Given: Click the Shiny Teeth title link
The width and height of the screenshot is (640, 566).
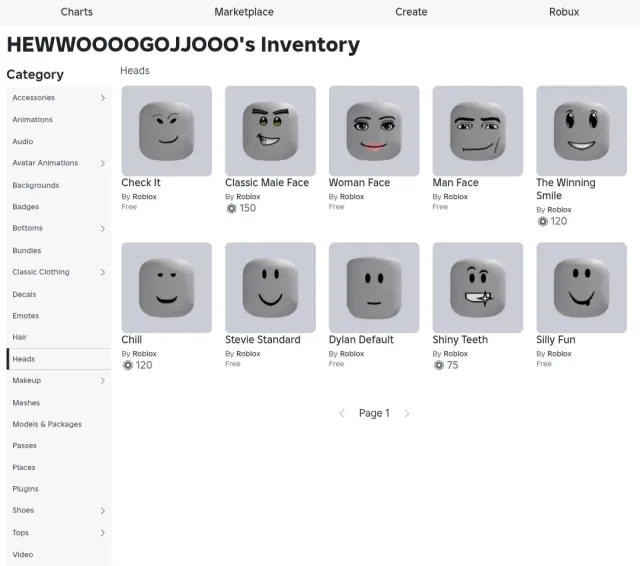Looking at the screenshot, I should click(x=460, y=340).
